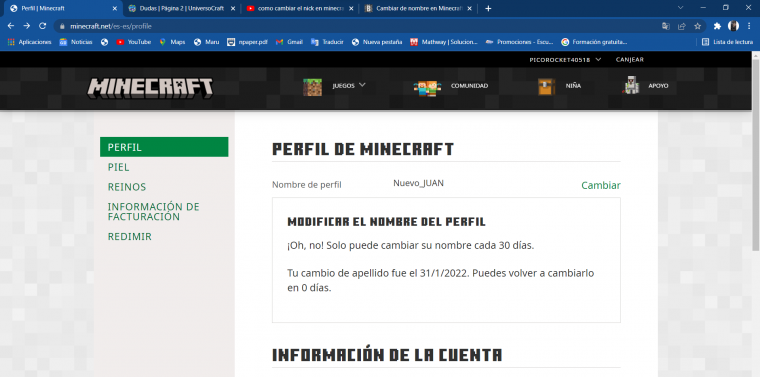760x377 pixels.
Task: Click the Cambiar profile name link
Action: [x=601, y=186]
